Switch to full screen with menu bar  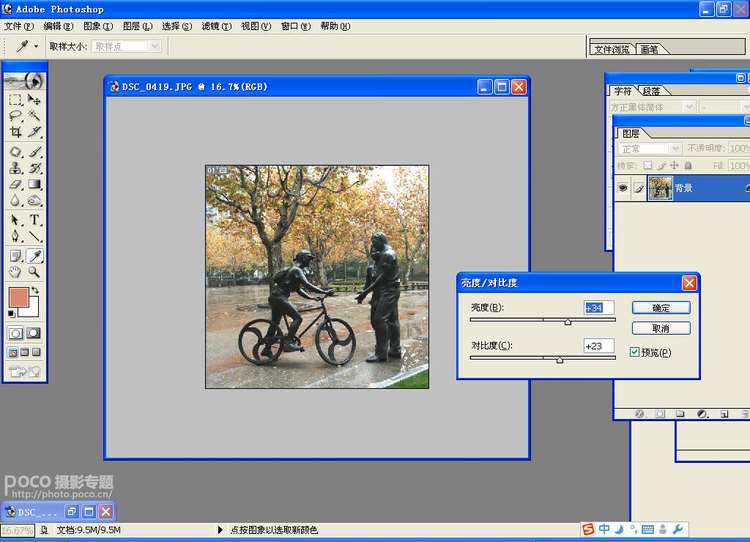[24, 353]
